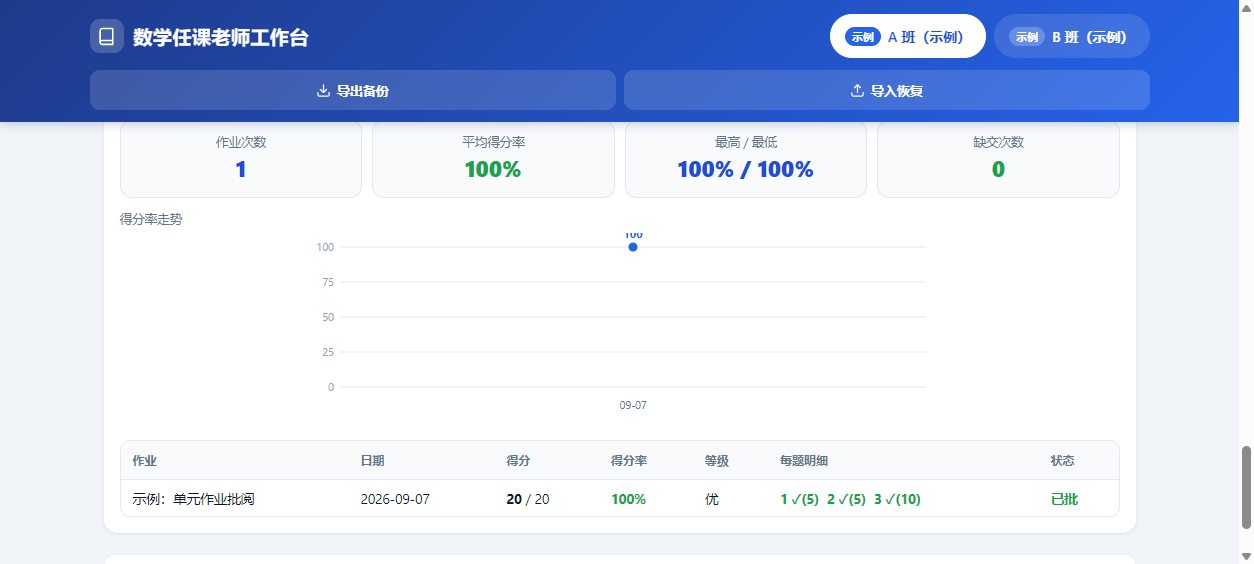Click the page vertical scrollbar thumb
The width and height of the screenshot is (1254, 564).
click(x=1246, y=487)
